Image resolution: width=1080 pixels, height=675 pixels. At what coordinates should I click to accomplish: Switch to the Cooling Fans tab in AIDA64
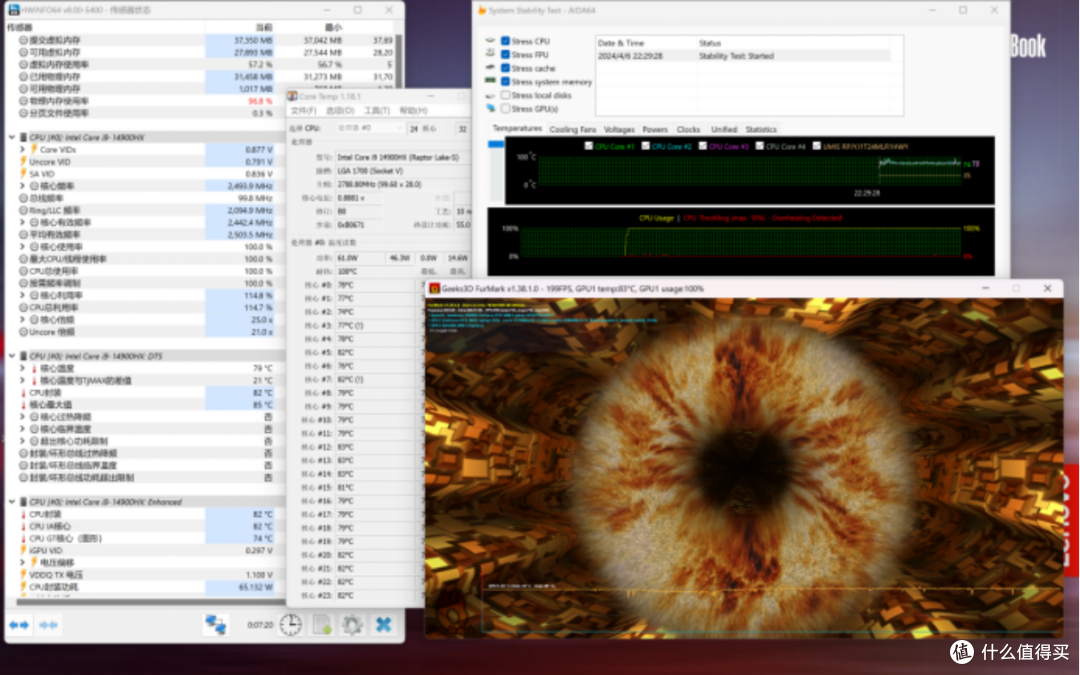(x=572, y=129)
